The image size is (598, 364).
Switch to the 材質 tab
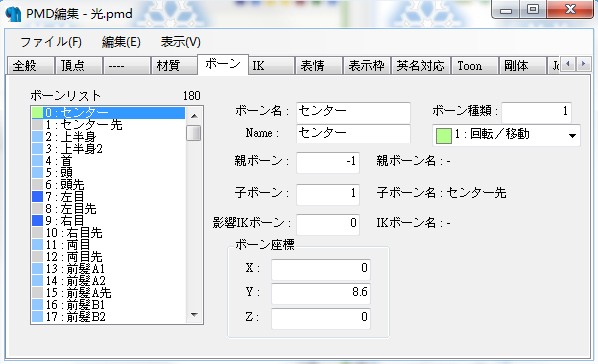pyautogui.click(x=175, y=66)
